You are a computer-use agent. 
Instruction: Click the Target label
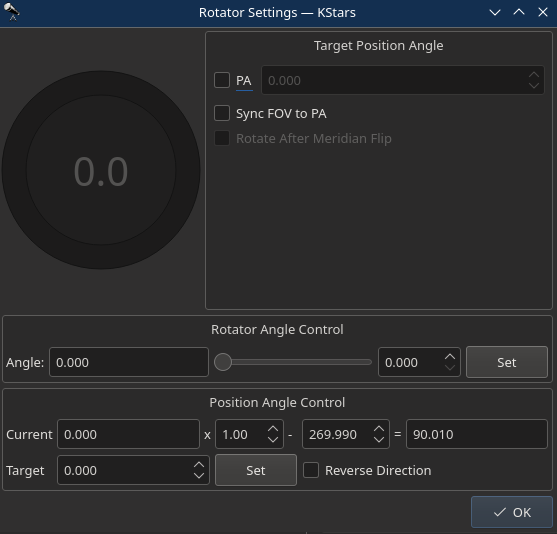click(25, 471)
